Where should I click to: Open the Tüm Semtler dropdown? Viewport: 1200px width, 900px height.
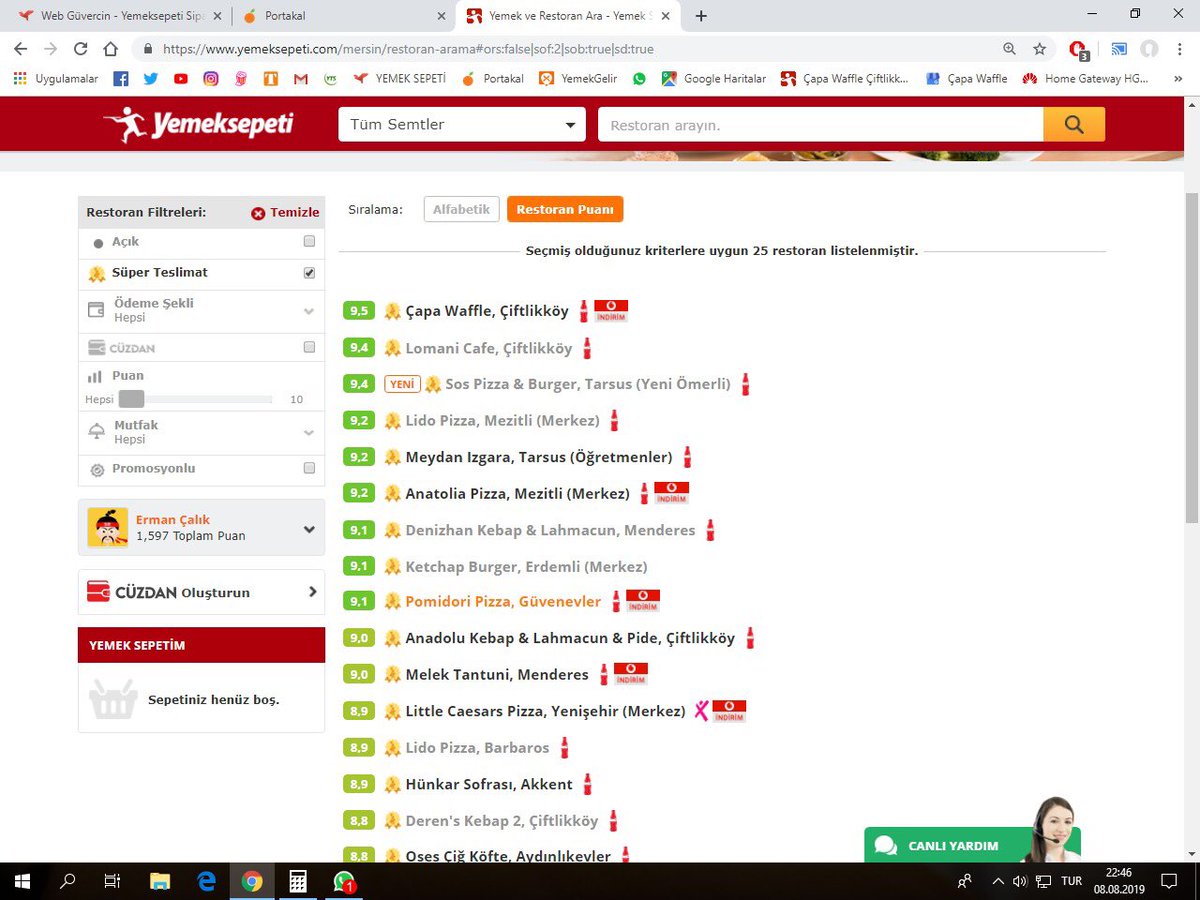pyautogui.click(x=462, y=125)
